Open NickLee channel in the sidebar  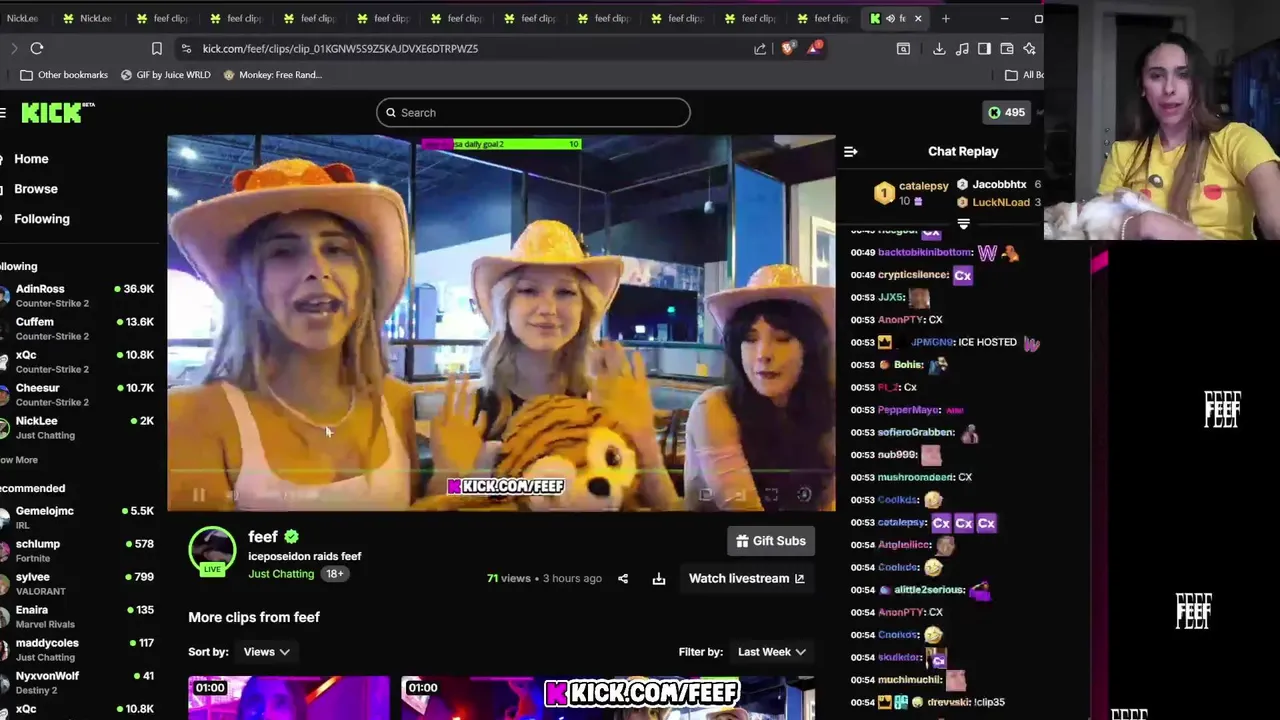(x=78, y=427)
